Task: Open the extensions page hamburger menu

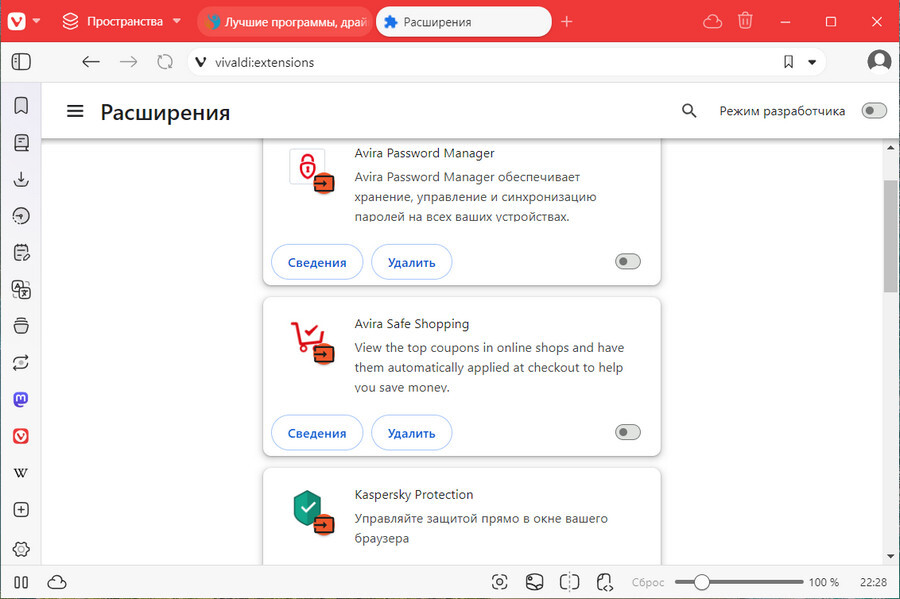Action: (x=75, y=111)
